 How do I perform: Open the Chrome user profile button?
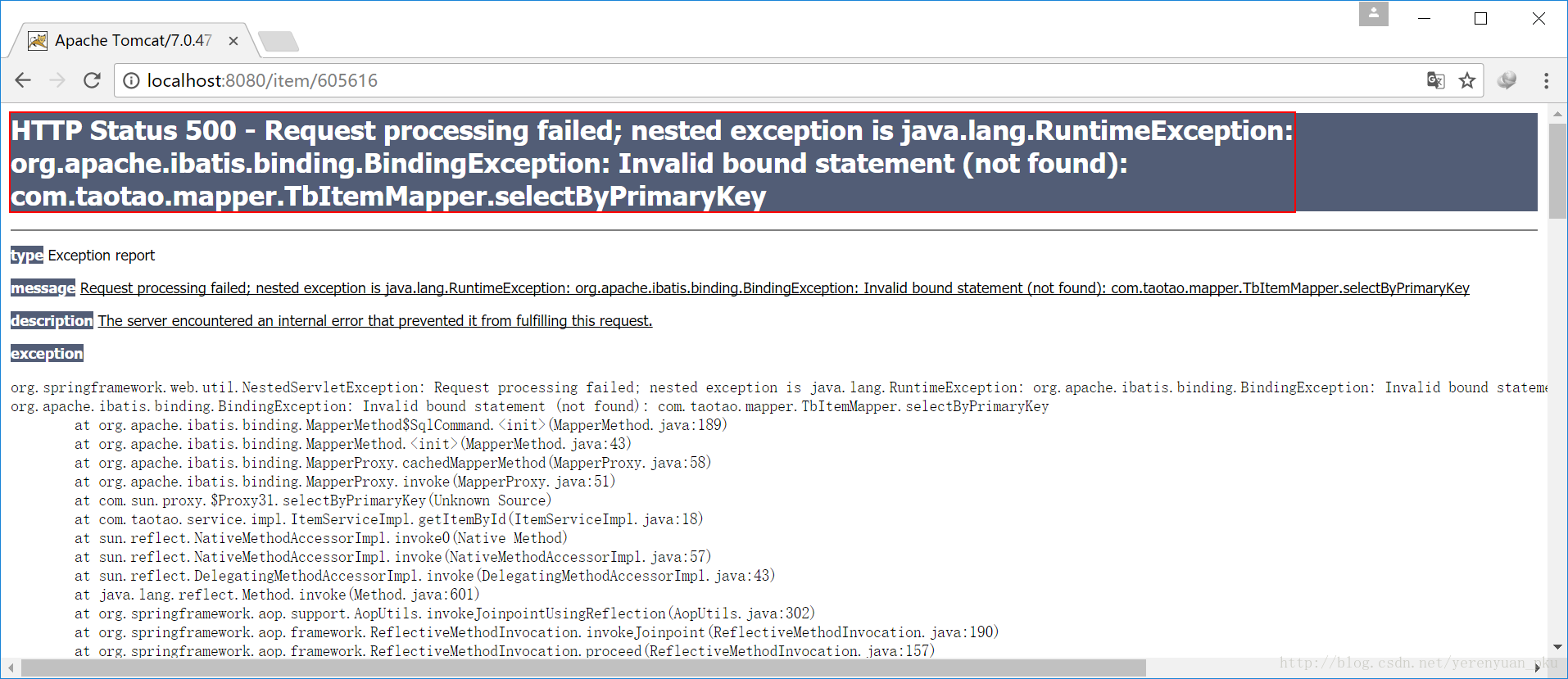1373,14
